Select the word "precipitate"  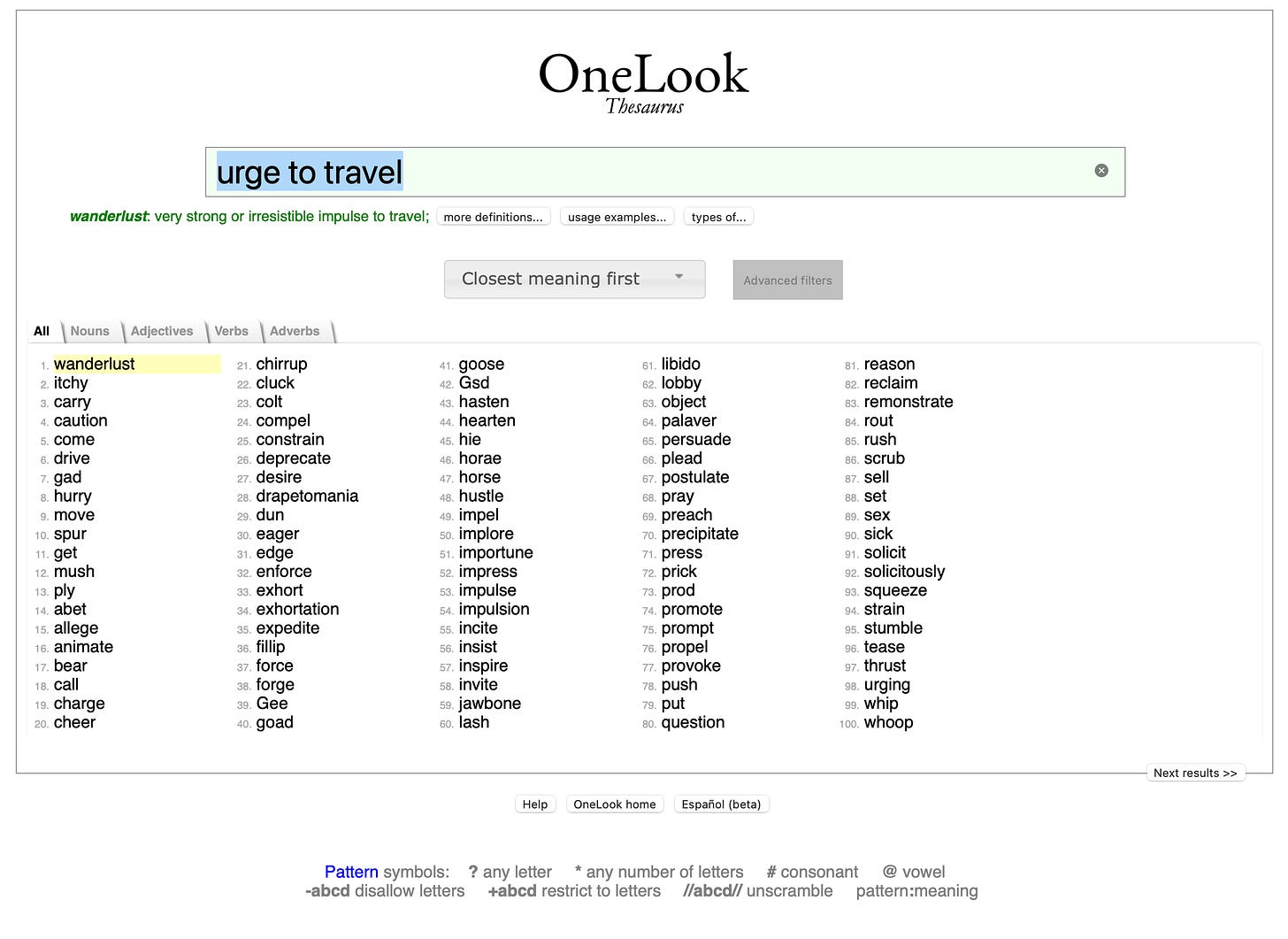click(700, 534)
